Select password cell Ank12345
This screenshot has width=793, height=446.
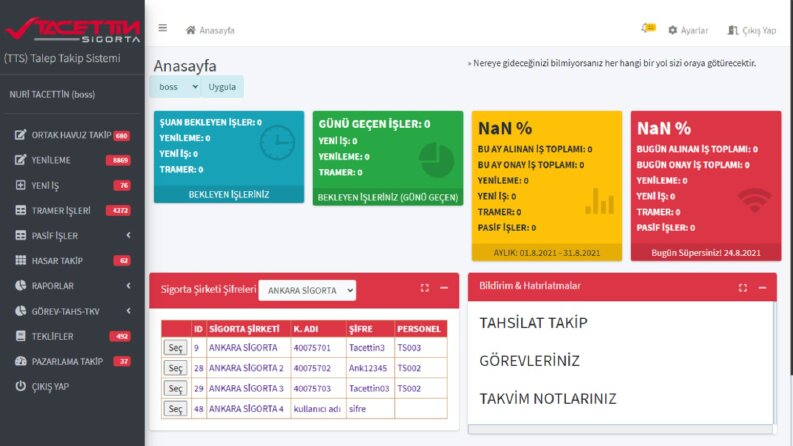pyautogui.click(x=368, y=368)
